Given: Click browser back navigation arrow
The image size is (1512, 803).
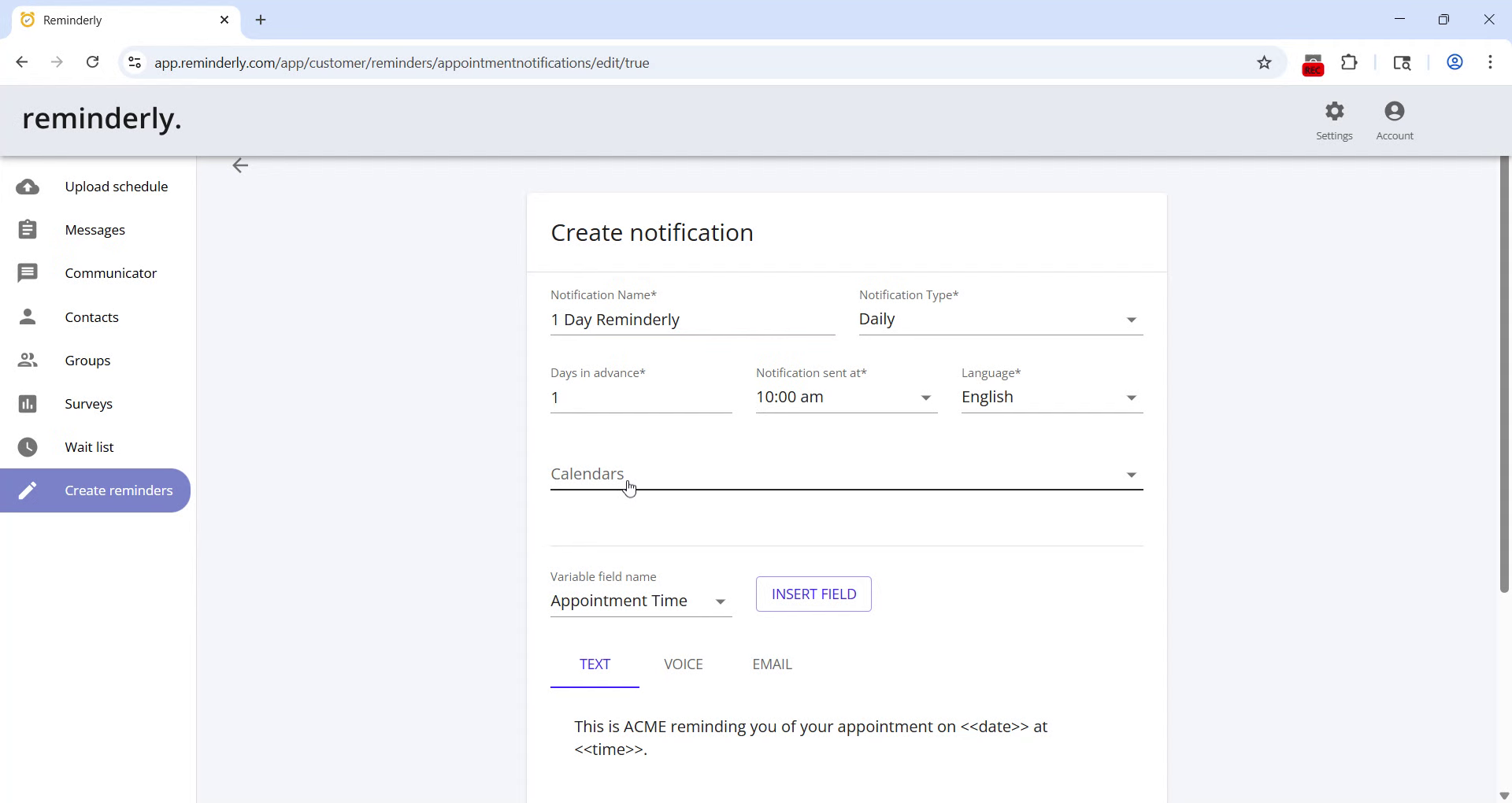Looking at the screenshot, I should [x=22, y=62].
